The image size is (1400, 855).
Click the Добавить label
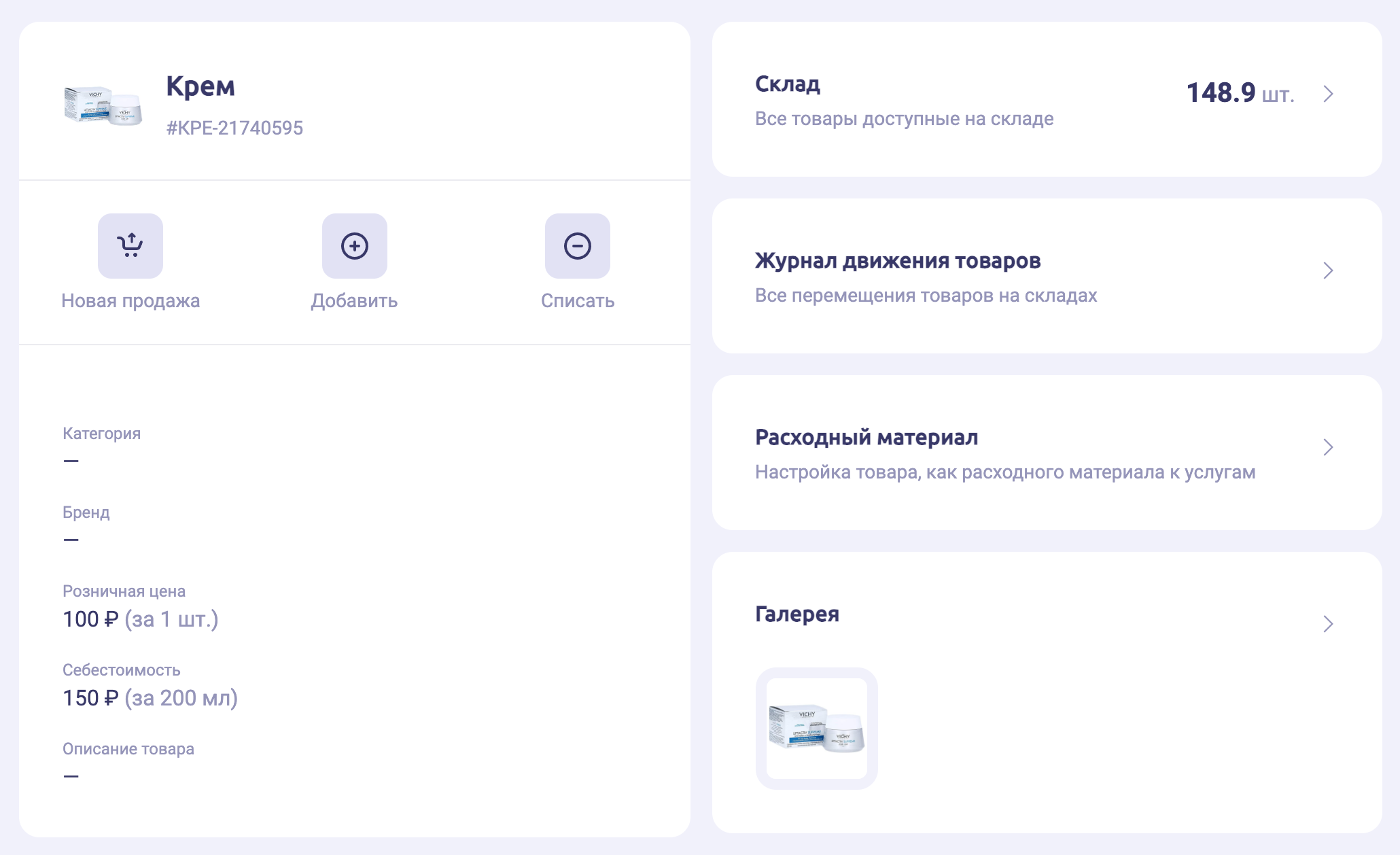coord(355,301)
